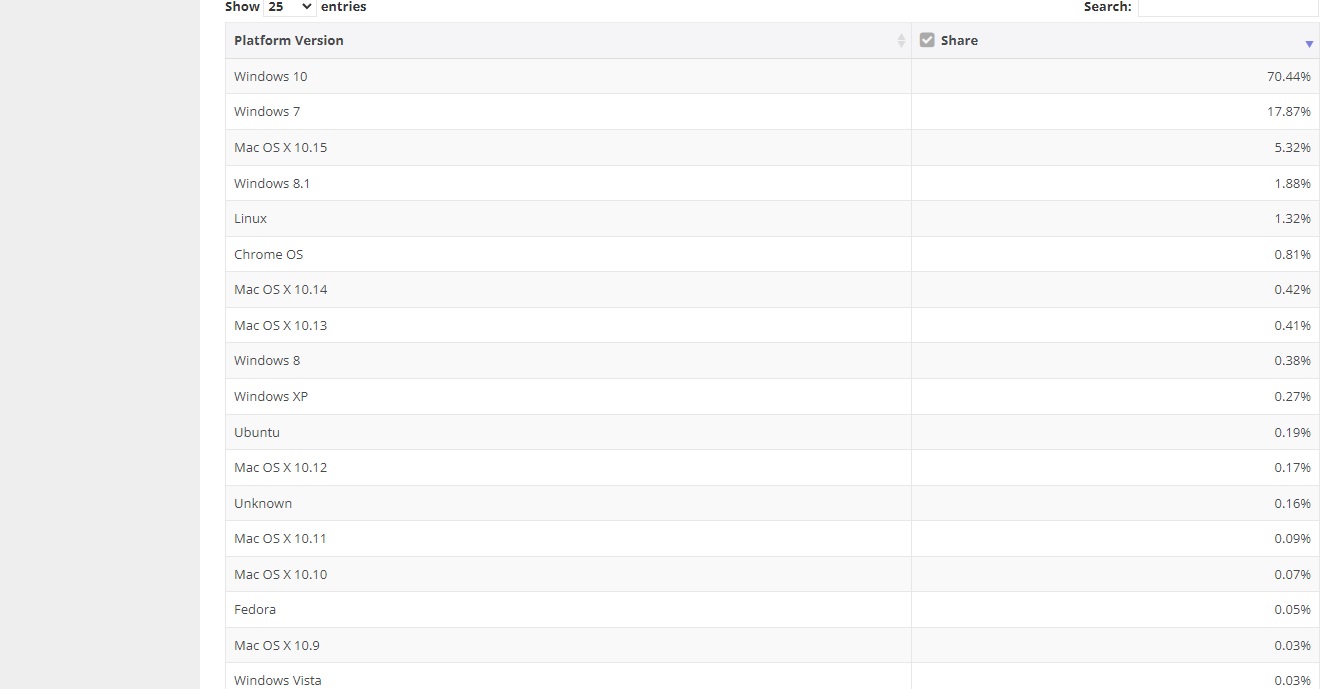Select the Ubuntu row label
Screen dimensions: 1344x689
257,432
